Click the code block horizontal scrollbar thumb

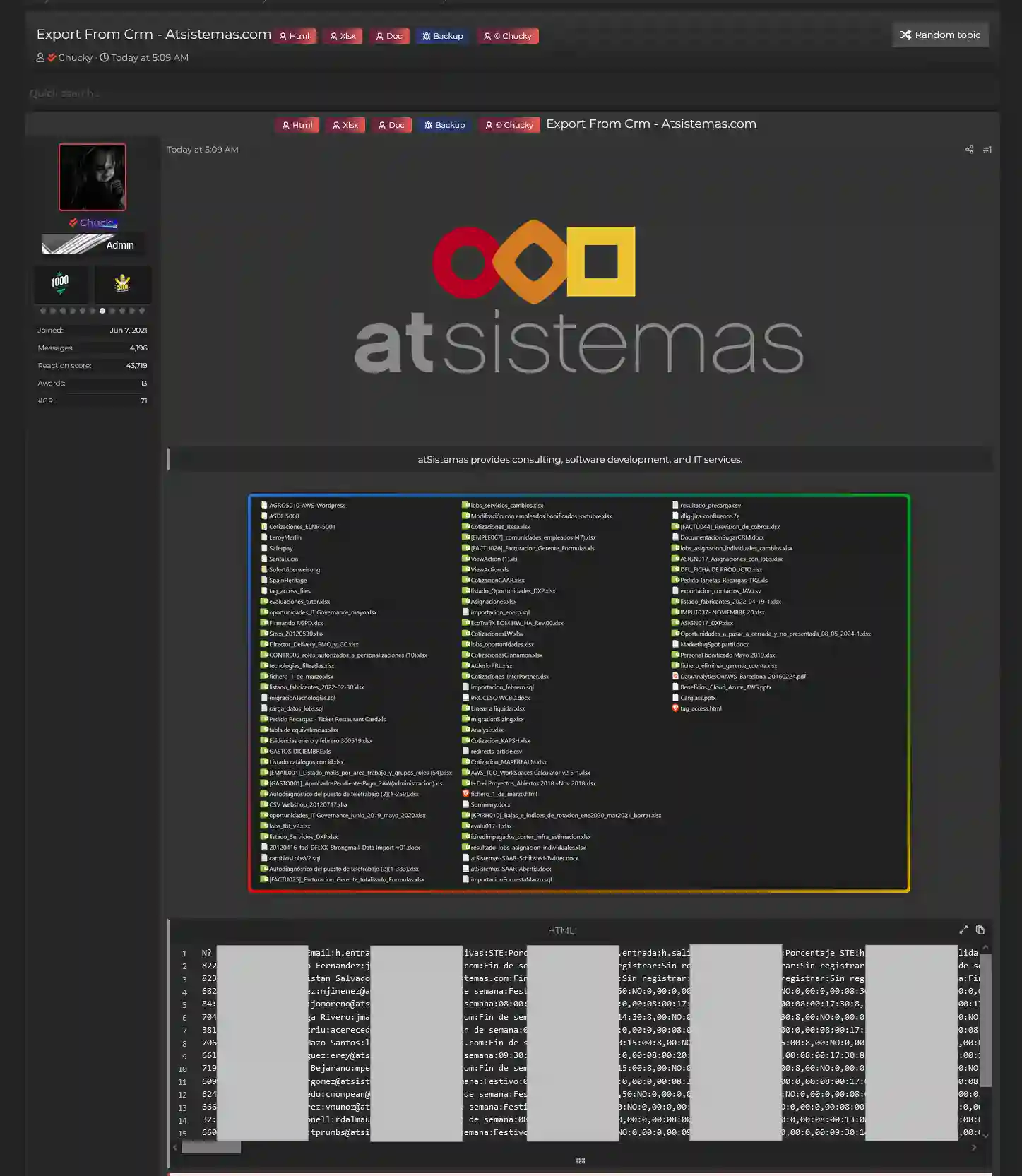click(x=211, y=1148)
